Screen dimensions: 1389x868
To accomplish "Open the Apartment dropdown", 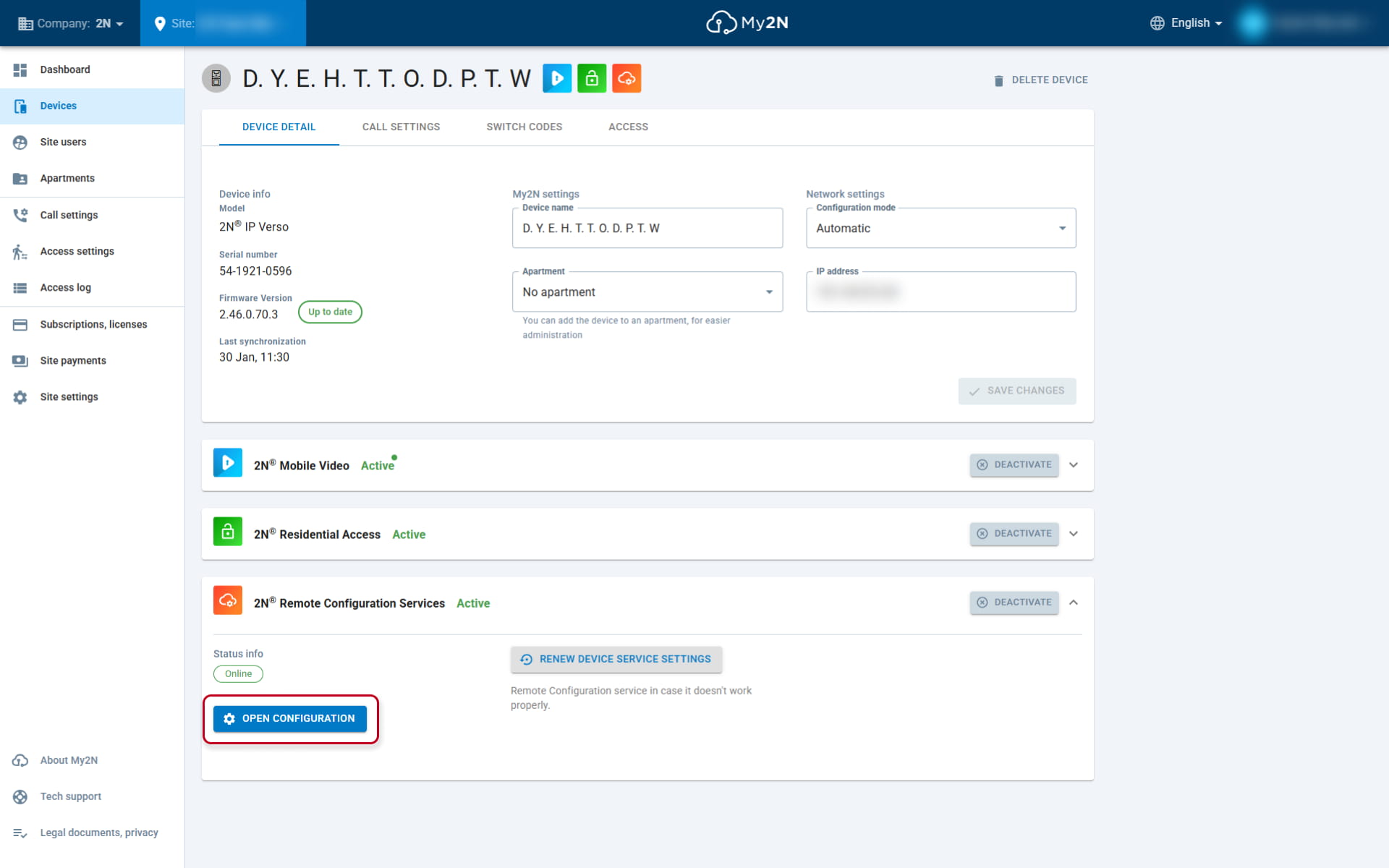I will click(647, 292).
